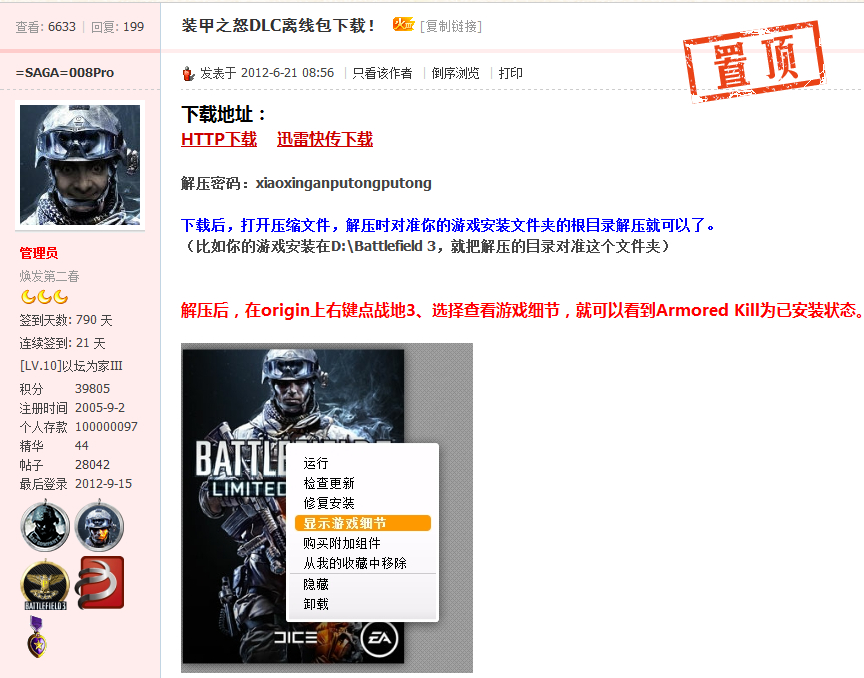Image resolution: width=864 pixels, height=678 pixels.
Task: Click the post date 发表于 2012-6-21 08:56
Action: pos(267,73)
